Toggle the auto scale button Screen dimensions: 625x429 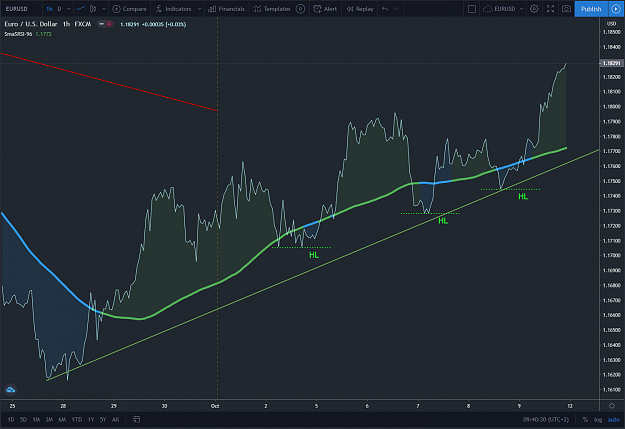(613, 419)
